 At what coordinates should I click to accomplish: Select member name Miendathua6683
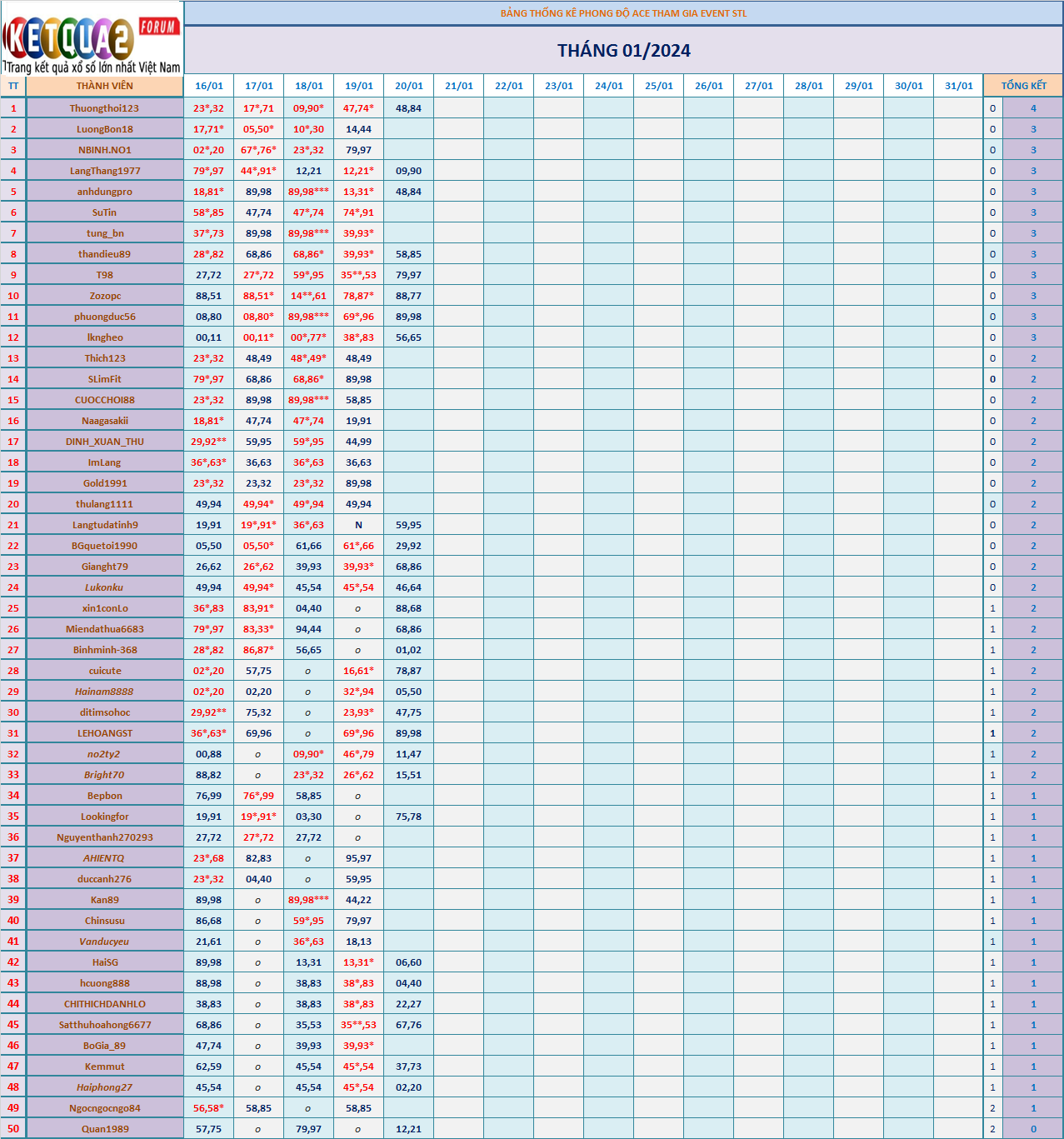pos(105,629)
